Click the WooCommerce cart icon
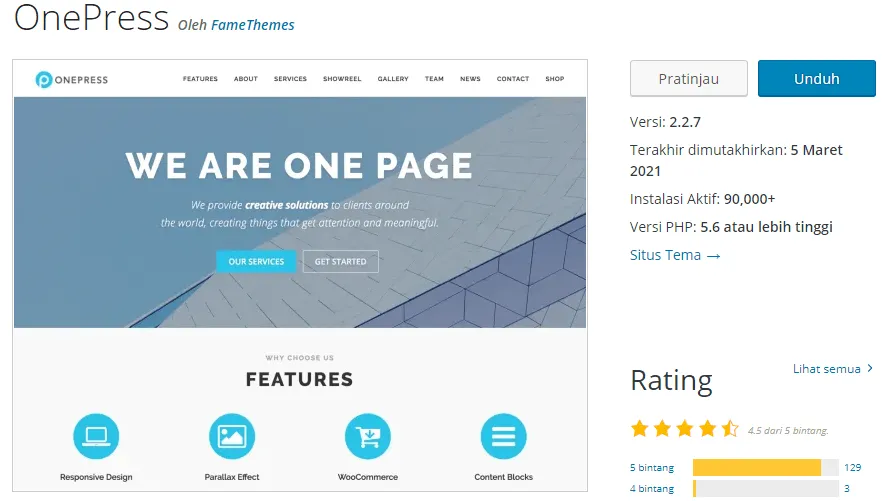 pyautogui.click(x=368, y=436)
